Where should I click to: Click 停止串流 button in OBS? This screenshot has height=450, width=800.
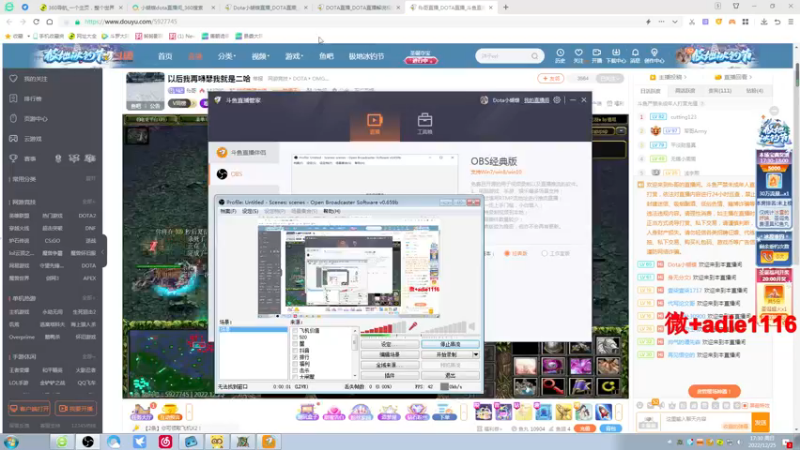[450, 344]
